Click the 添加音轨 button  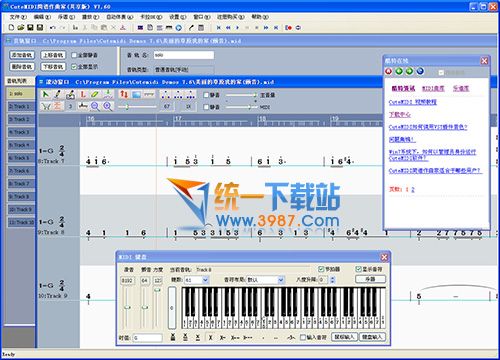(22, 55)
